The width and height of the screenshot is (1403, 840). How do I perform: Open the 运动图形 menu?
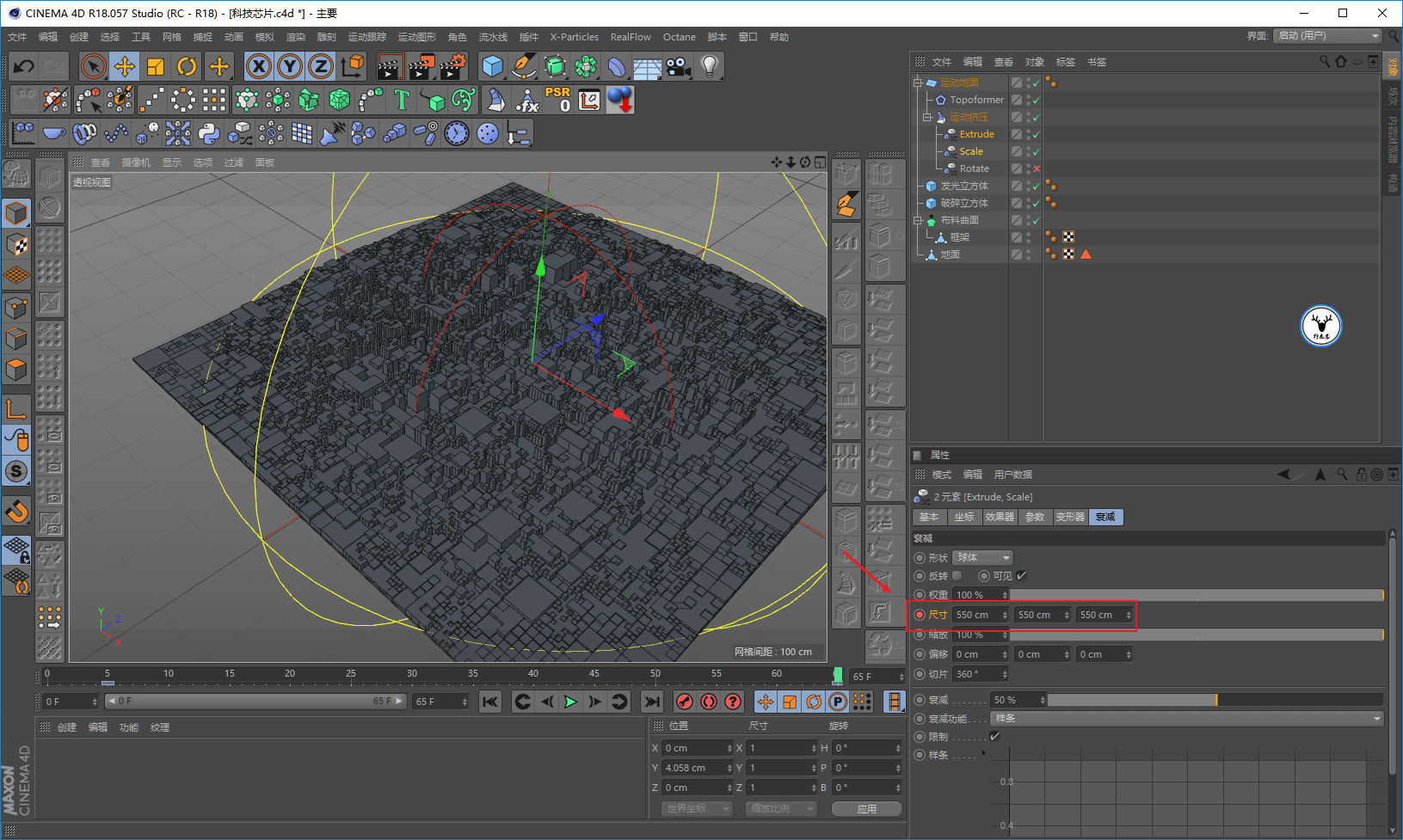point(416,37)
